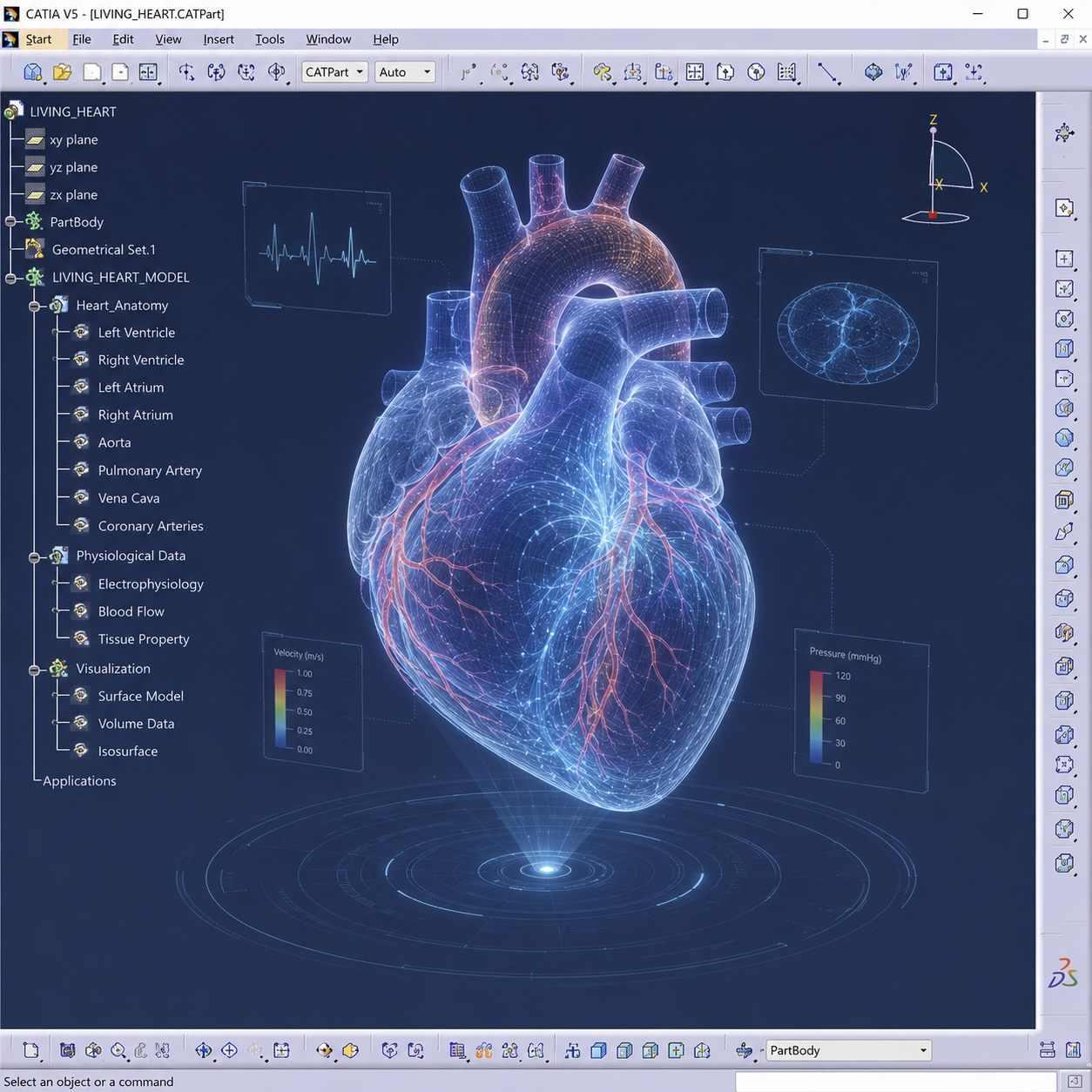Select the four-arrow Pan icon in bottom toolbar
The height and width of the screenshot is (1092, 1092).
(203, 1051)
